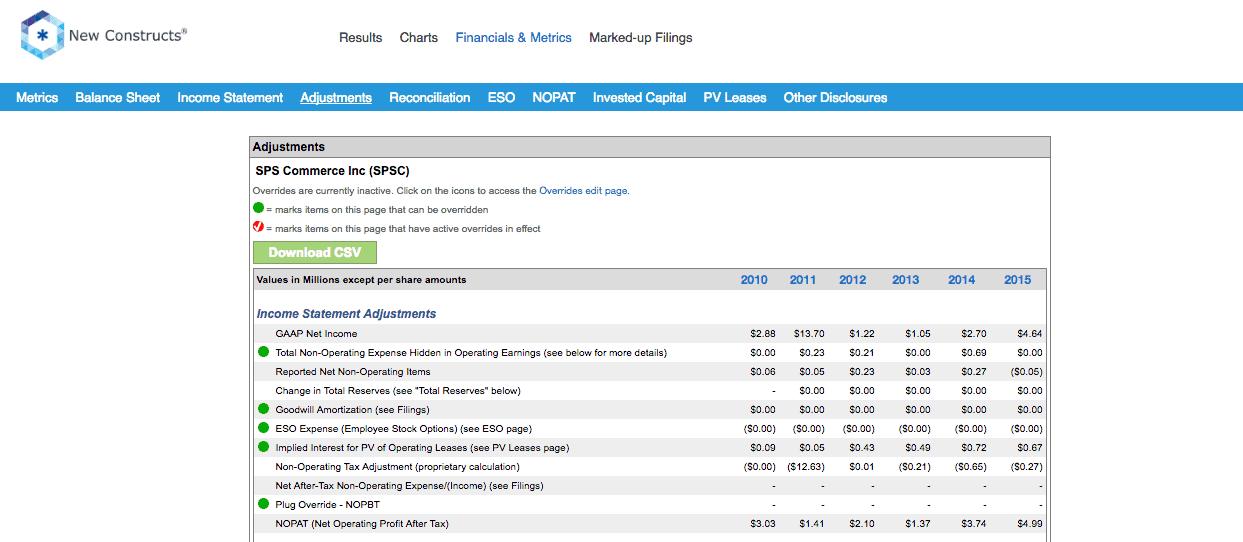Image resolution: width=1243 pixels, height=542 pixels.
Task: Follow the Overrides edit page link
Action: pos(584,190)
